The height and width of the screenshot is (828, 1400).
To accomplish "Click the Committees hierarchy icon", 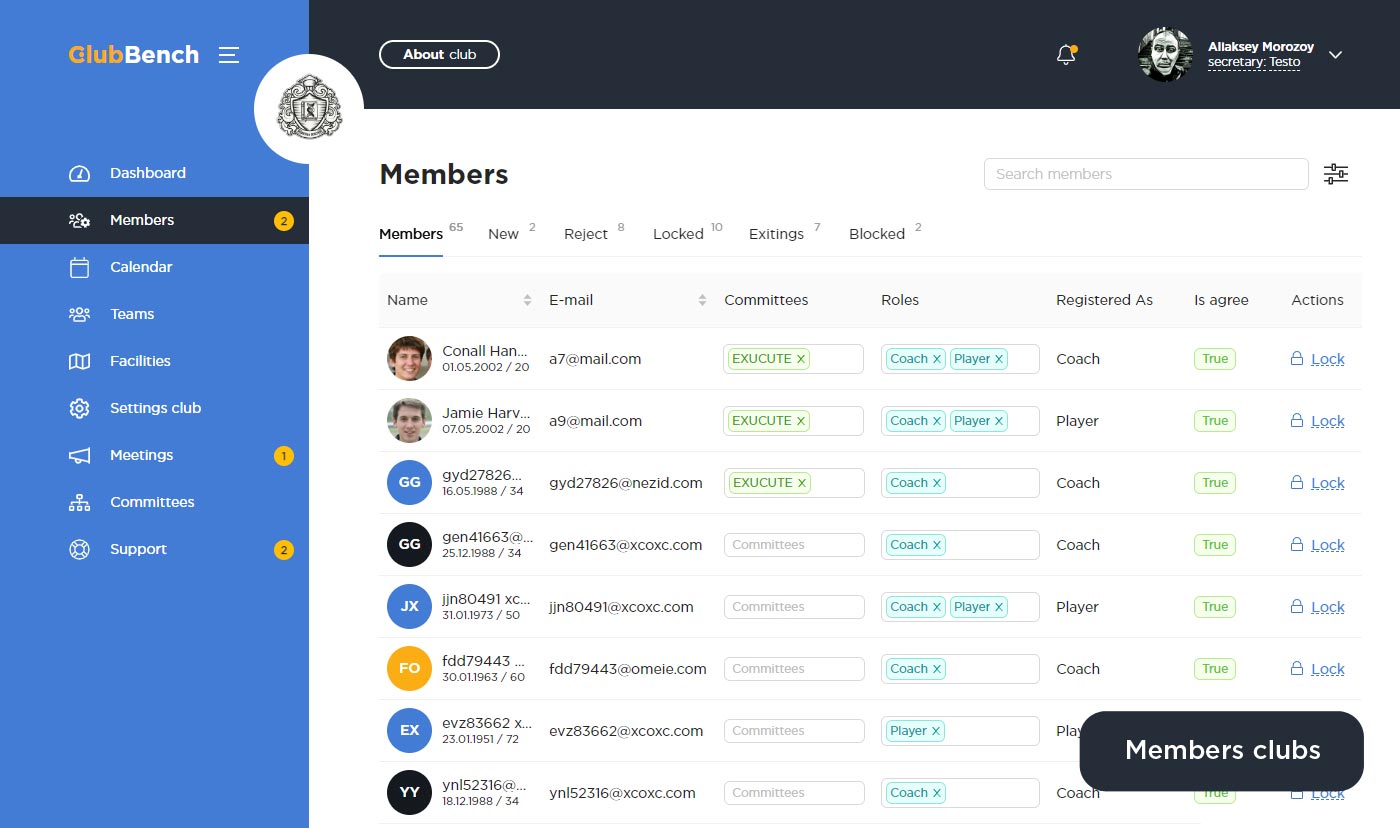I will (79, 502).
